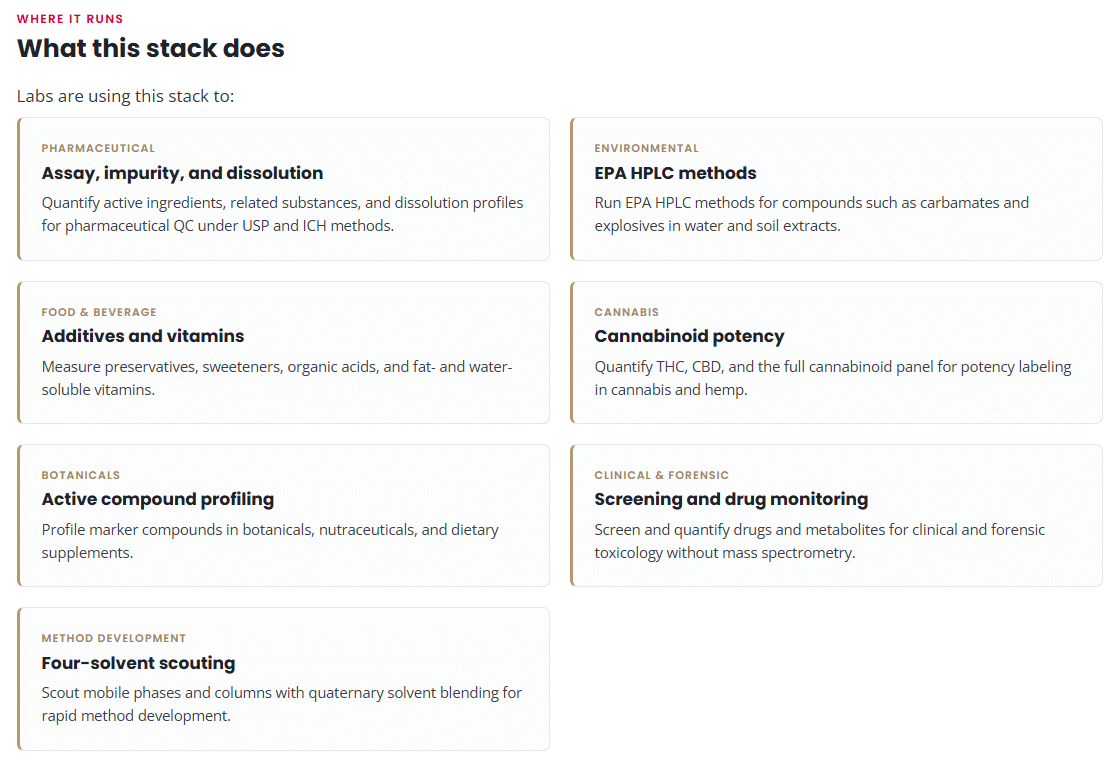The image size is (1120, 761).
Task: Open the Method Development card
Action: pyautogui.click(x=284, y=679)
